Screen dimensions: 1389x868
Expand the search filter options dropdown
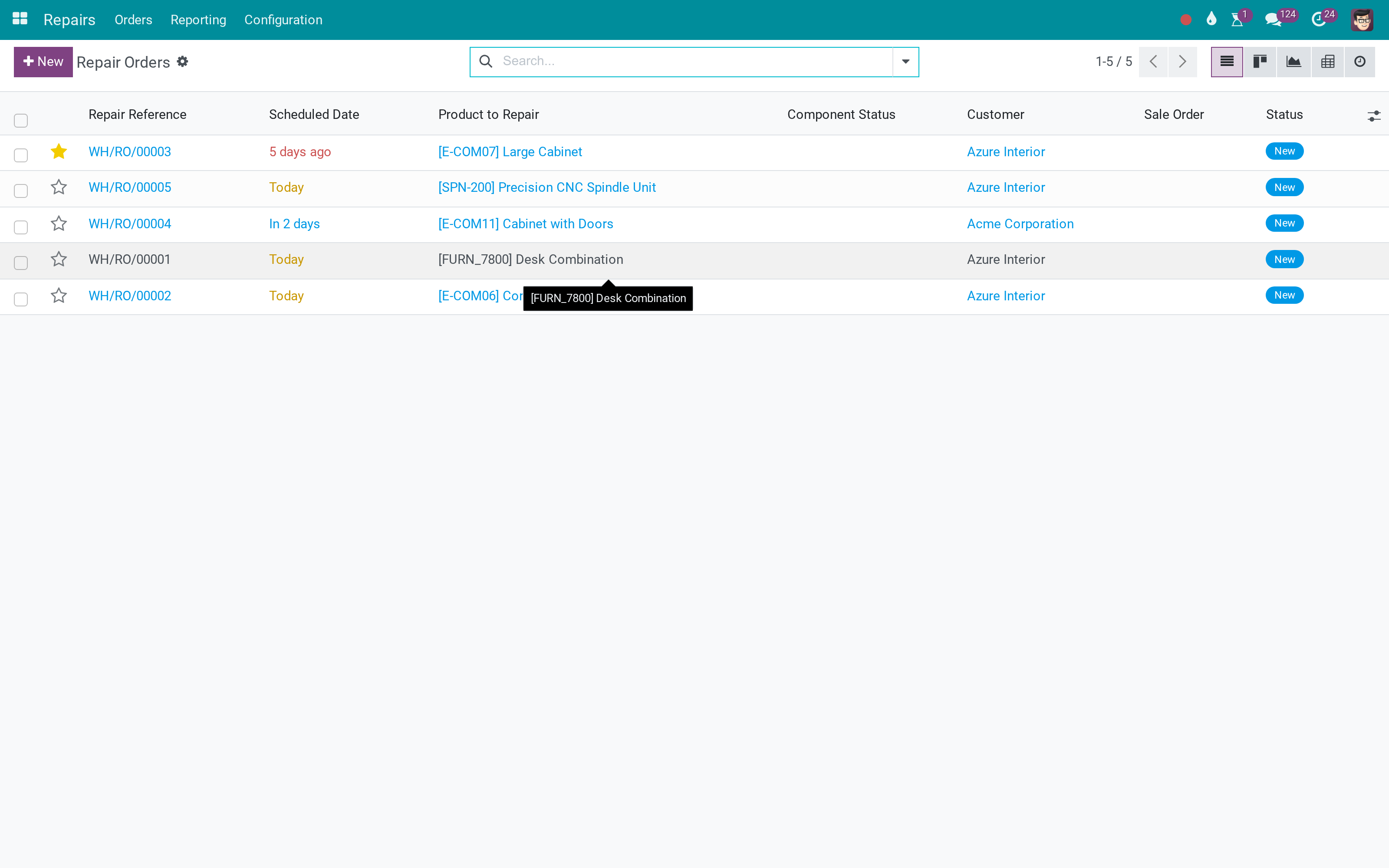(905, 62)
